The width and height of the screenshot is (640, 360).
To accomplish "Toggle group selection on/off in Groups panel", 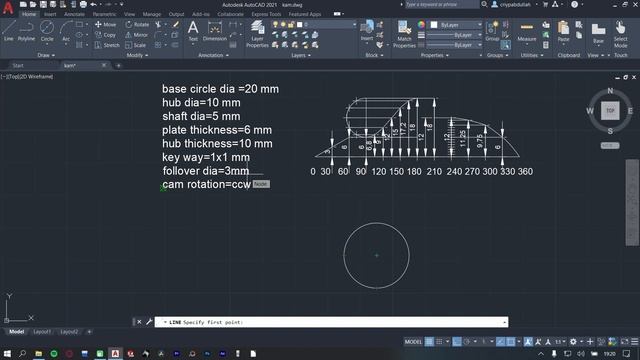I will [506, 45].
